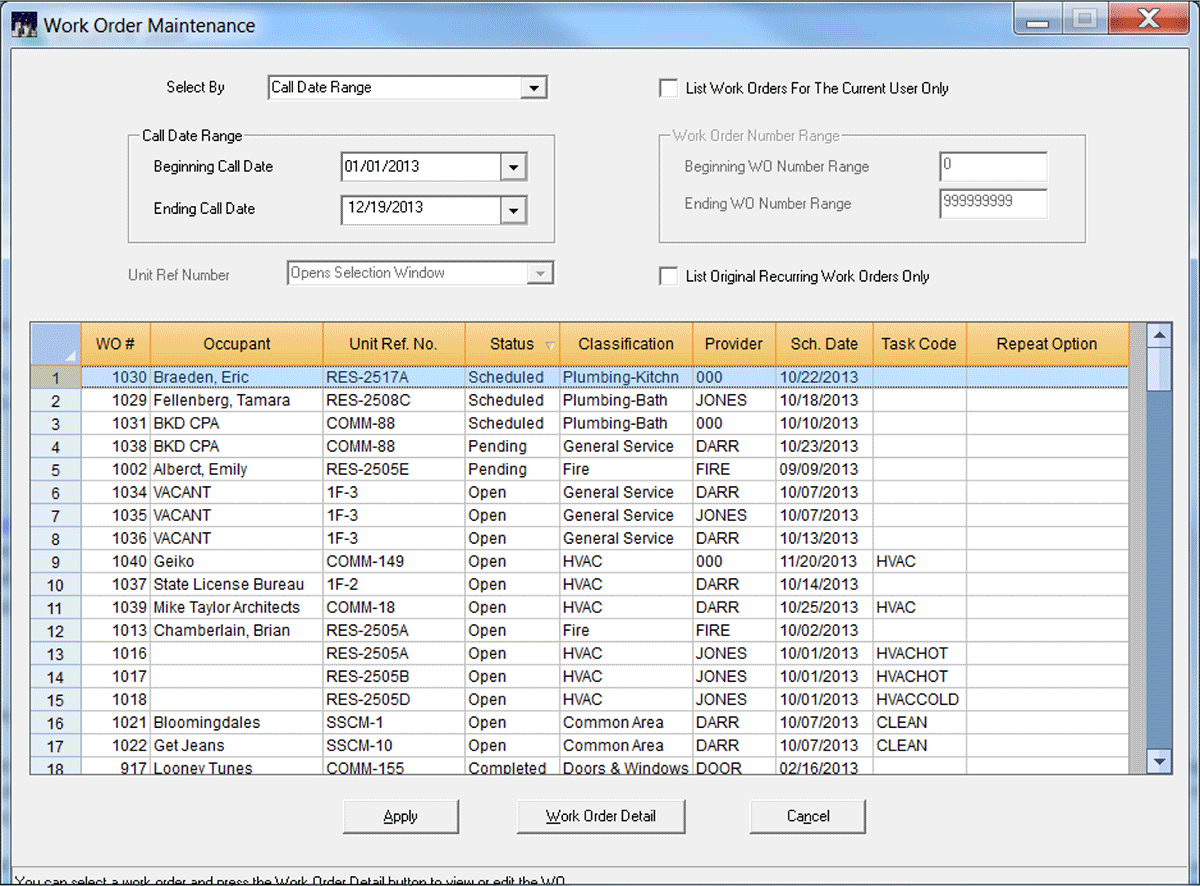Click the Work Order Maintenance title bar icon
1200x886 pixels.
(x=24, y=24)
